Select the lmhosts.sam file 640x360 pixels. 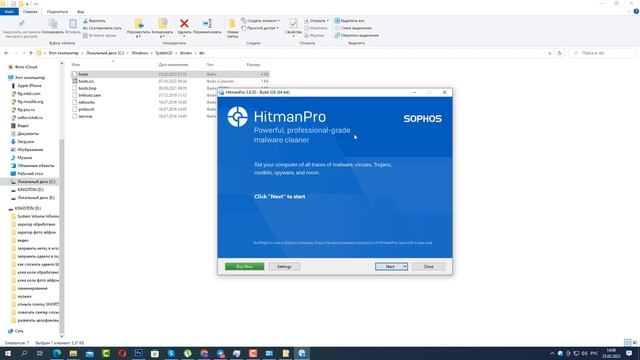coord(89,95)
